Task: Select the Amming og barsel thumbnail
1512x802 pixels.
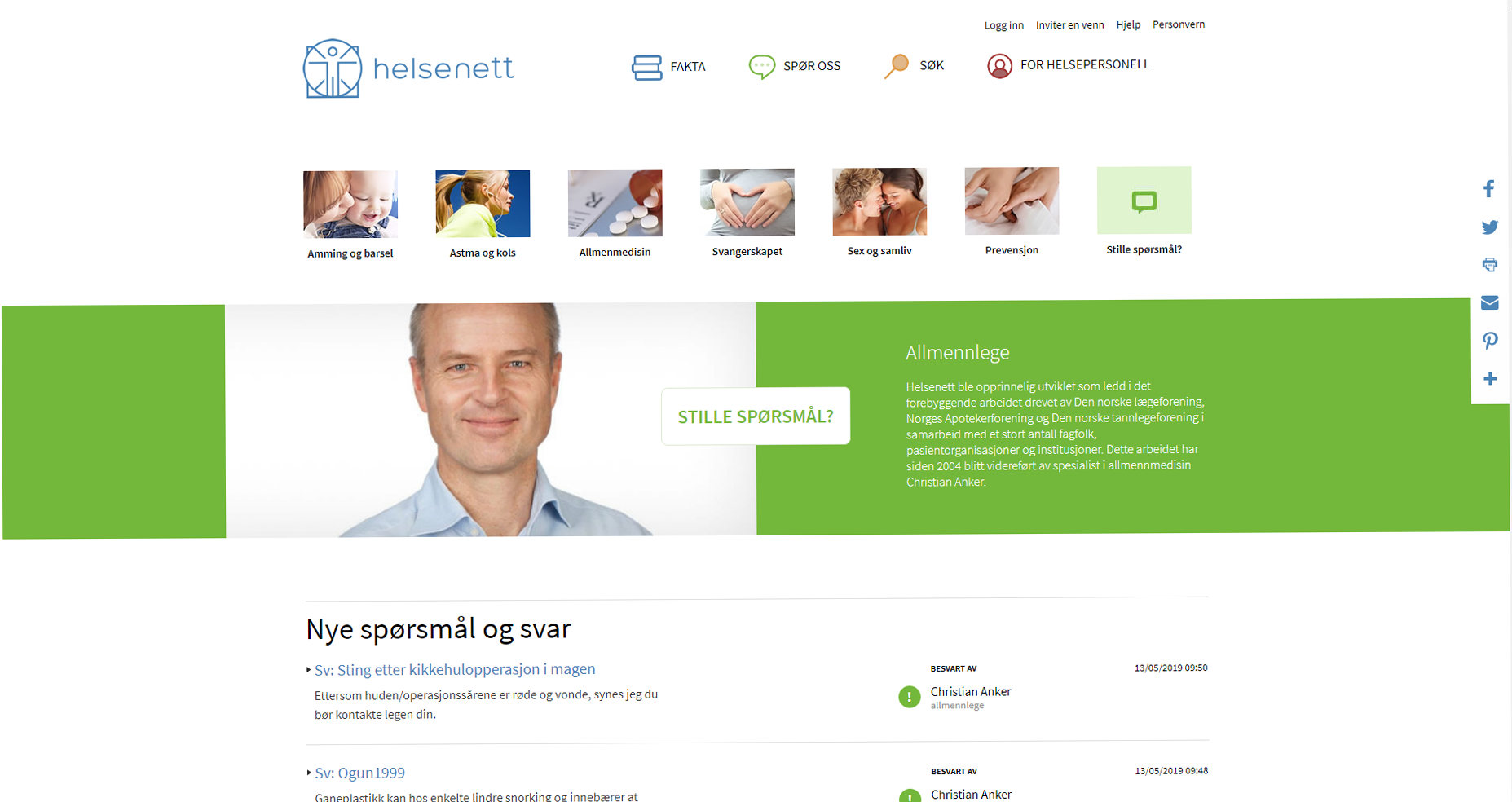Action: tap(350, 205)
